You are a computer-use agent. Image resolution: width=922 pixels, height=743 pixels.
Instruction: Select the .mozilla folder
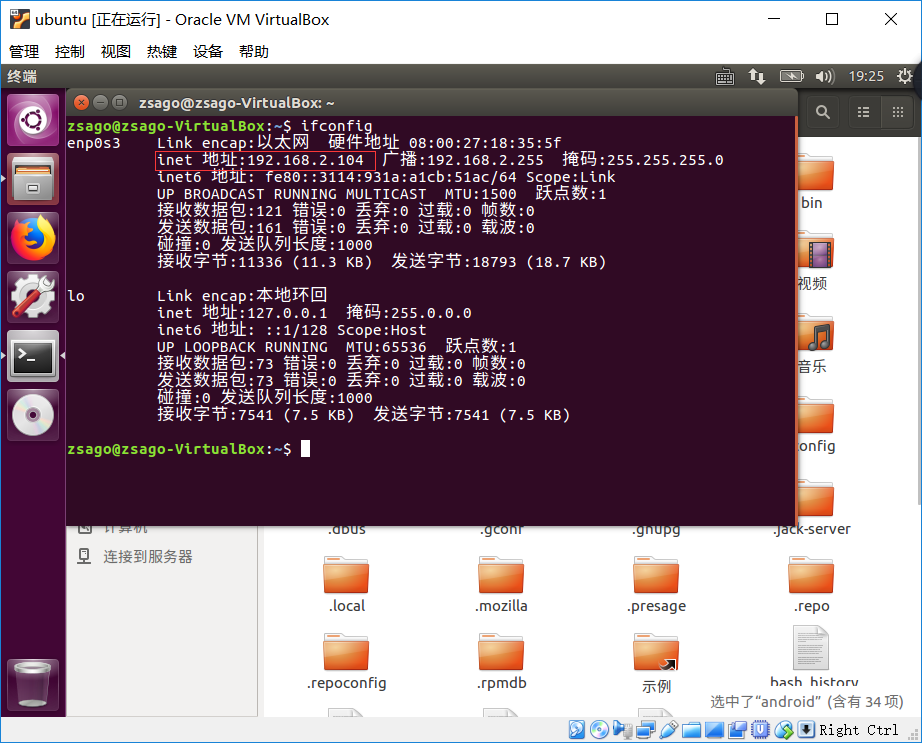pos(501,584)
